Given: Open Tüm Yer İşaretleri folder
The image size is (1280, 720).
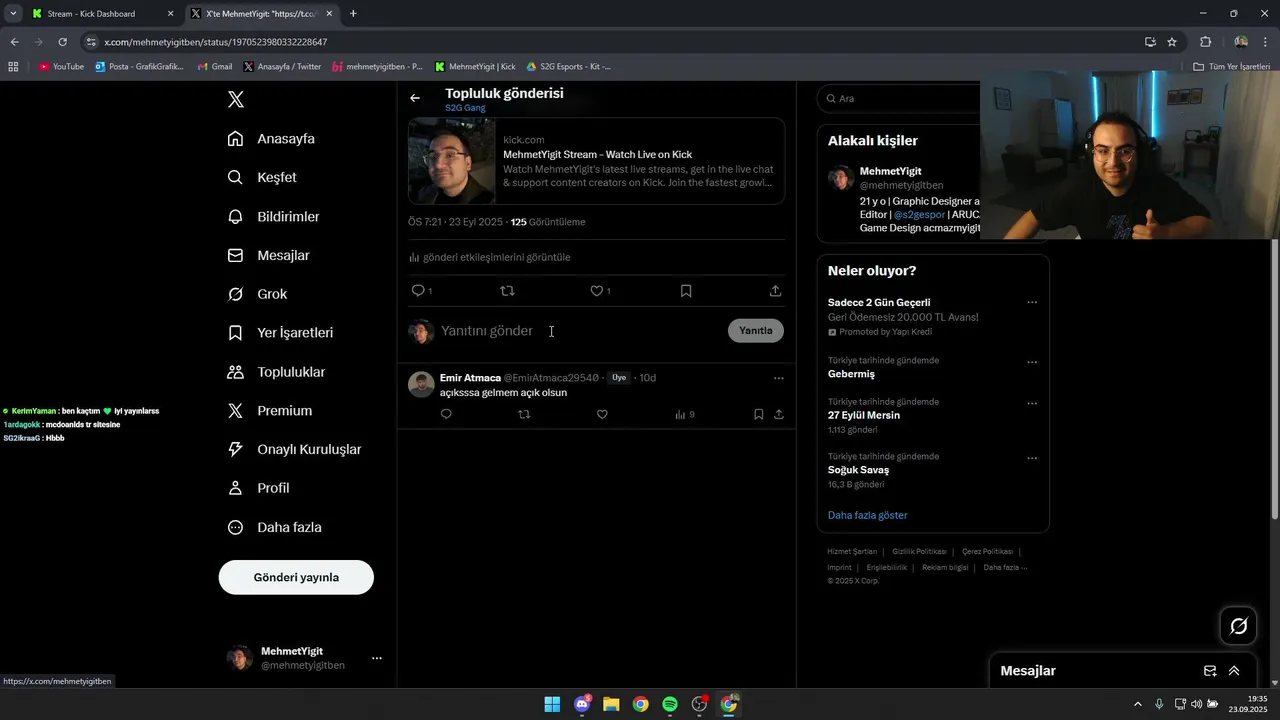Looking at the screenshot, I should click(1231, 67).
